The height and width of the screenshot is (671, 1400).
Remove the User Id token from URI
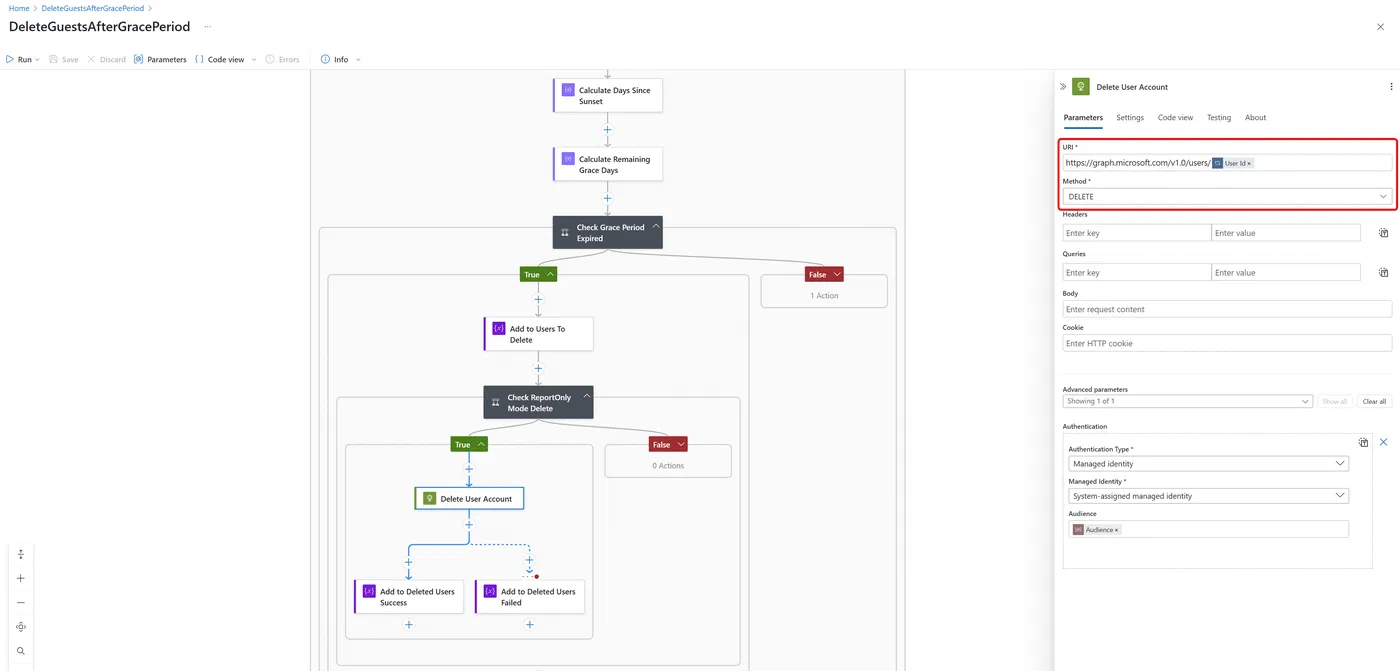point(1249,163)
